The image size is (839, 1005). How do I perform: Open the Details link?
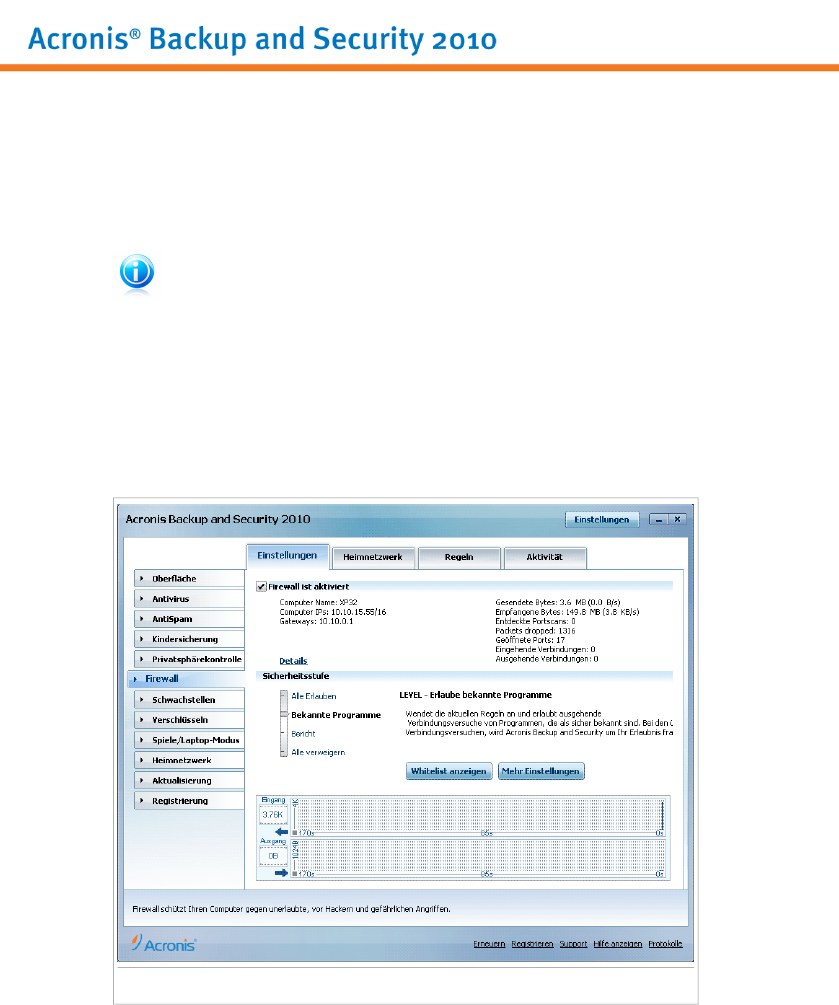pyautogui.click(x=293, y=661)
